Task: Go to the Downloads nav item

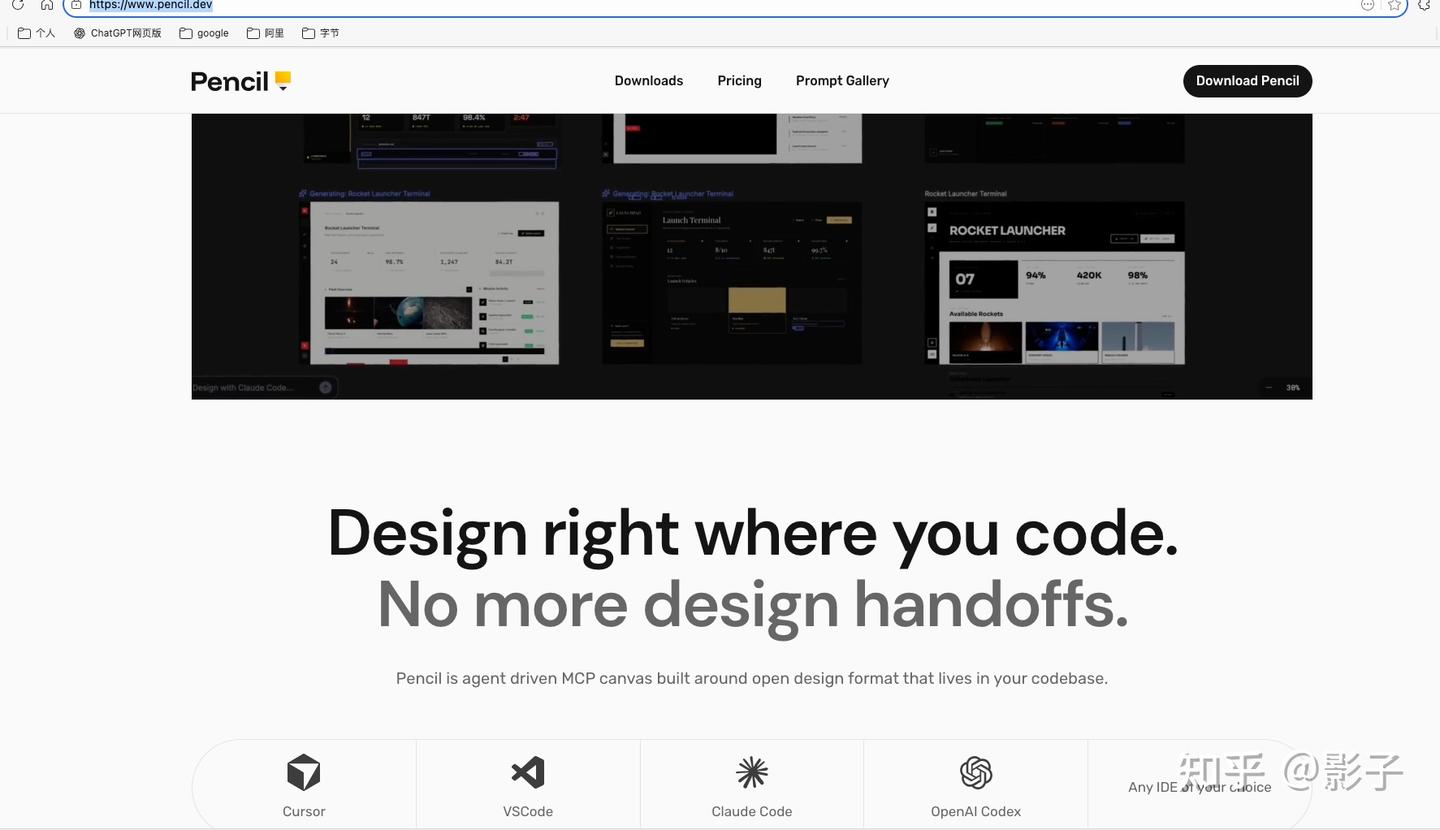Action: [x=649, y=81]
